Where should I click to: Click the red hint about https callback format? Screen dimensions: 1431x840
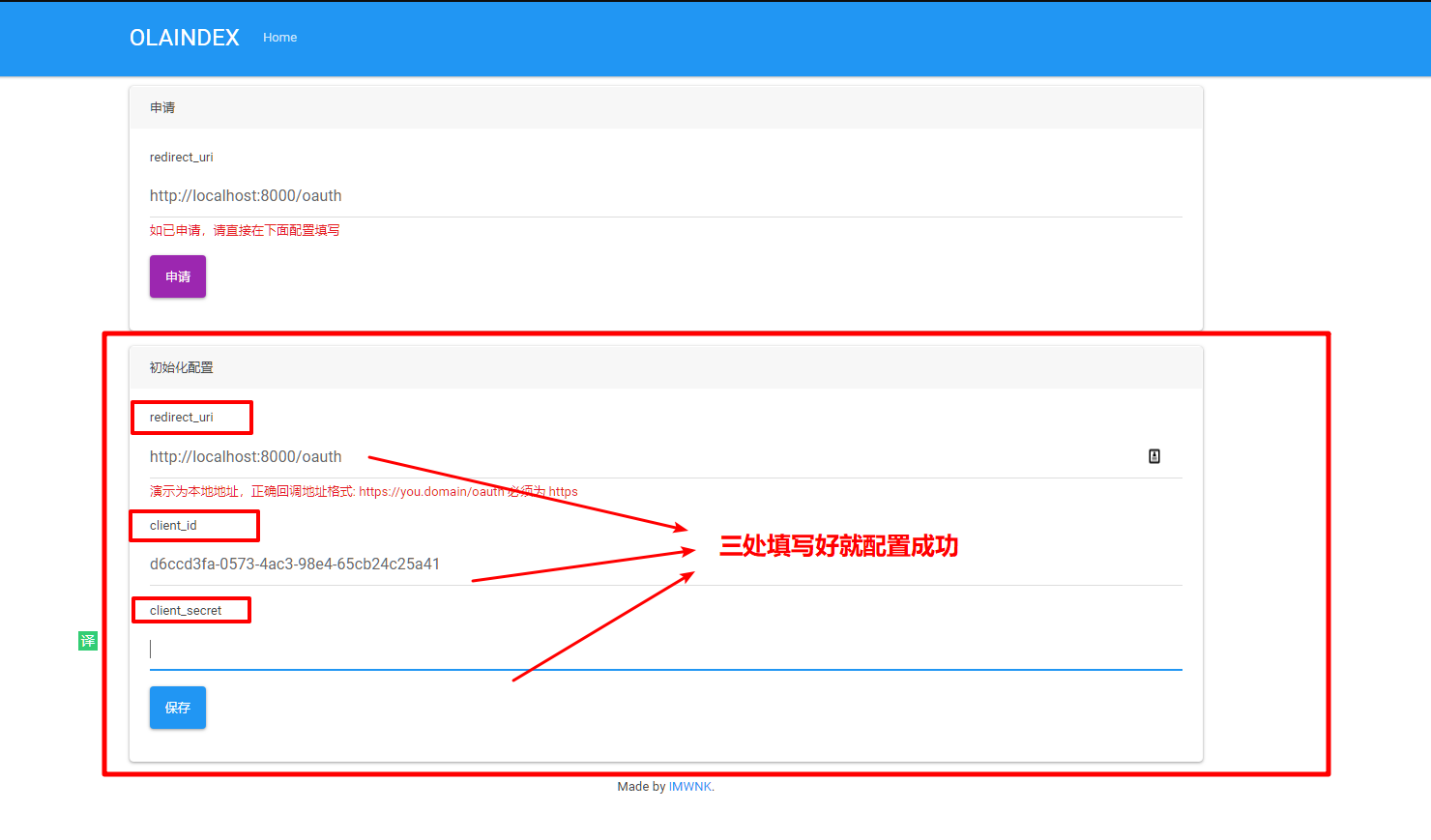point(364,491)
